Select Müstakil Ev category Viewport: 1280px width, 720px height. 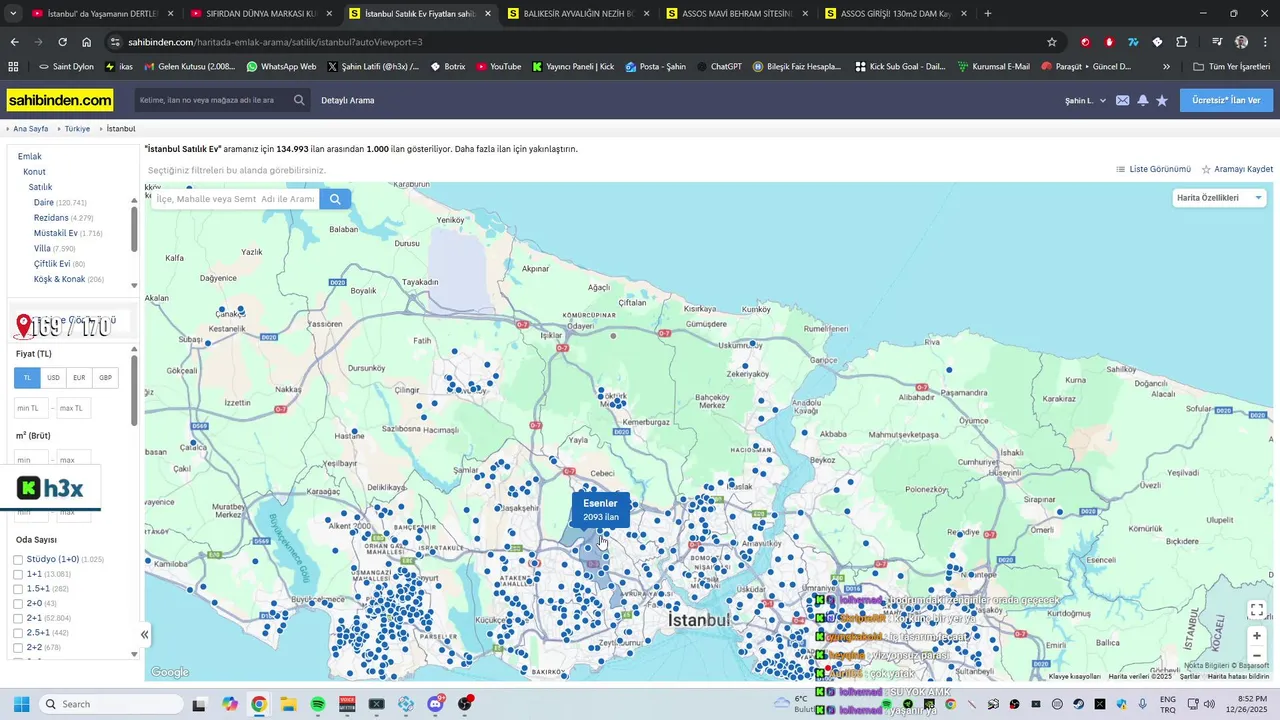[x=56, y=233]
